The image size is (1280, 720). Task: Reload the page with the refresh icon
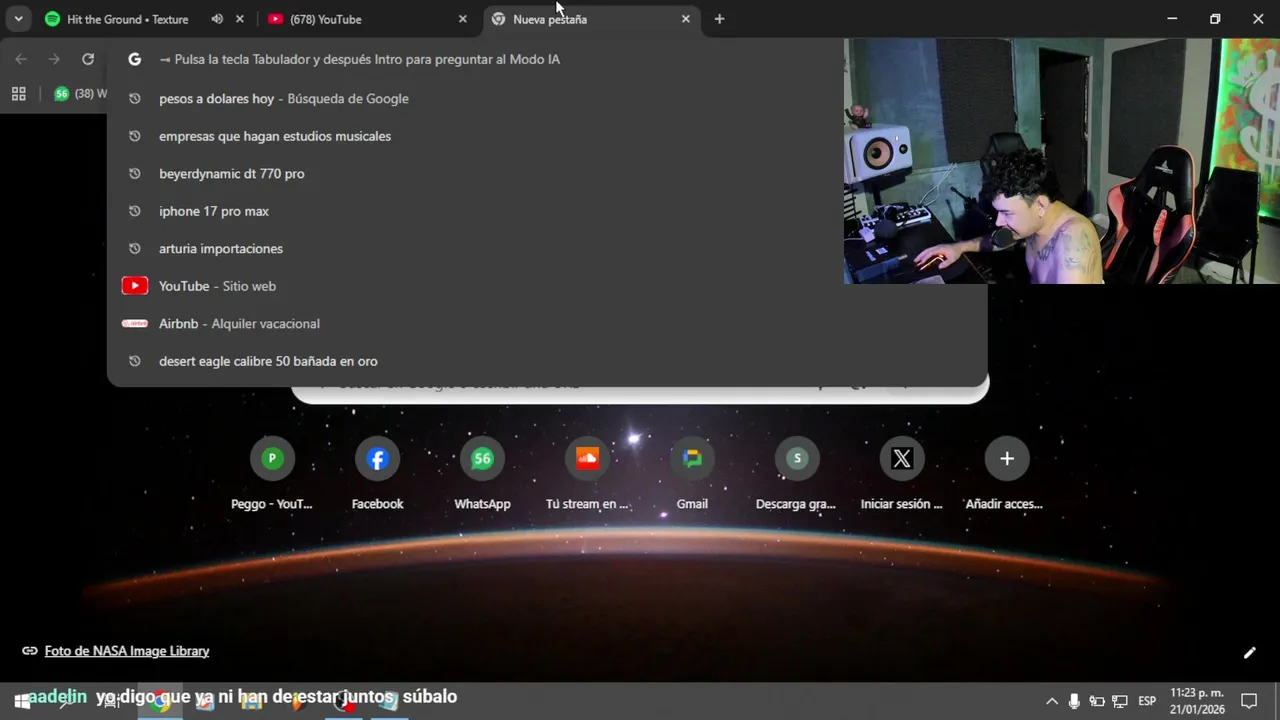[x=88, y=59]
